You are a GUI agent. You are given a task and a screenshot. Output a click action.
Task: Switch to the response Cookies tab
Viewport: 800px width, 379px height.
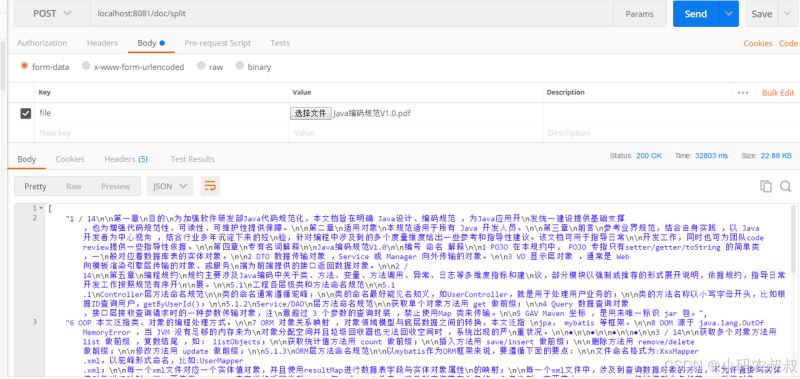(70, 159)
